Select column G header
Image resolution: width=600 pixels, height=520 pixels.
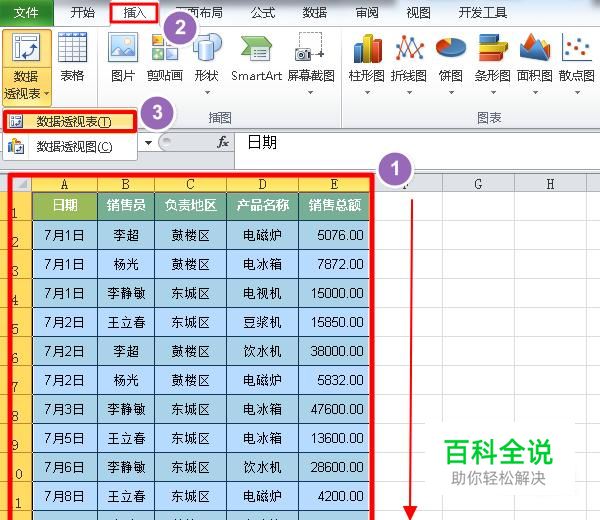pyautogui.click(x=478, y=184)
